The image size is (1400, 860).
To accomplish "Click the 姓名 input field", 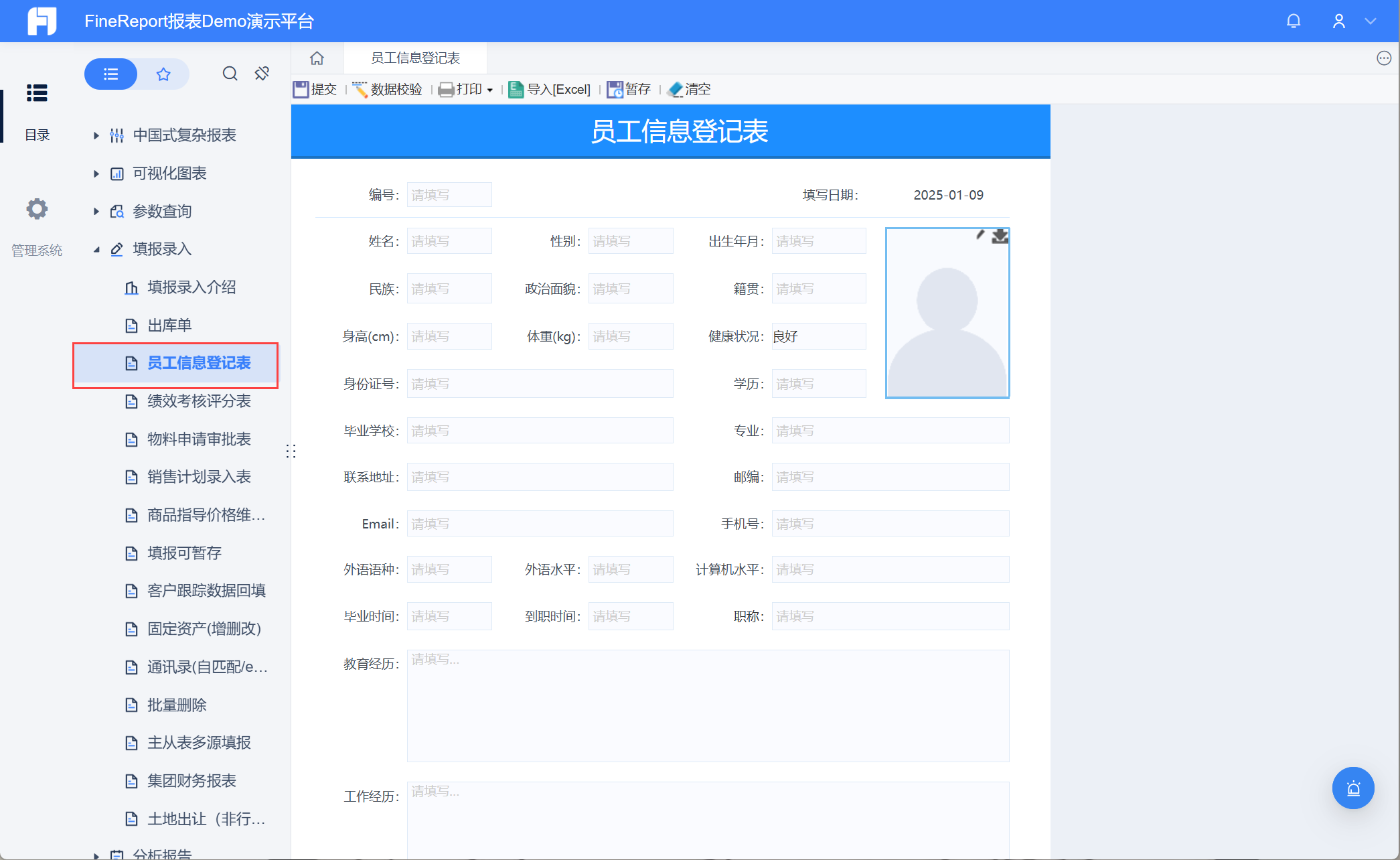I will click(x=449, y=241).
